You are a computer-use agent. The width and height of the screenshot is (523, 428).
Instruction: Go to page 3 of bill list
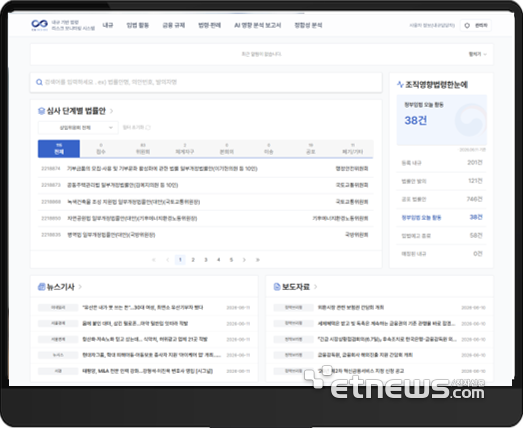[x=206, y=260]
